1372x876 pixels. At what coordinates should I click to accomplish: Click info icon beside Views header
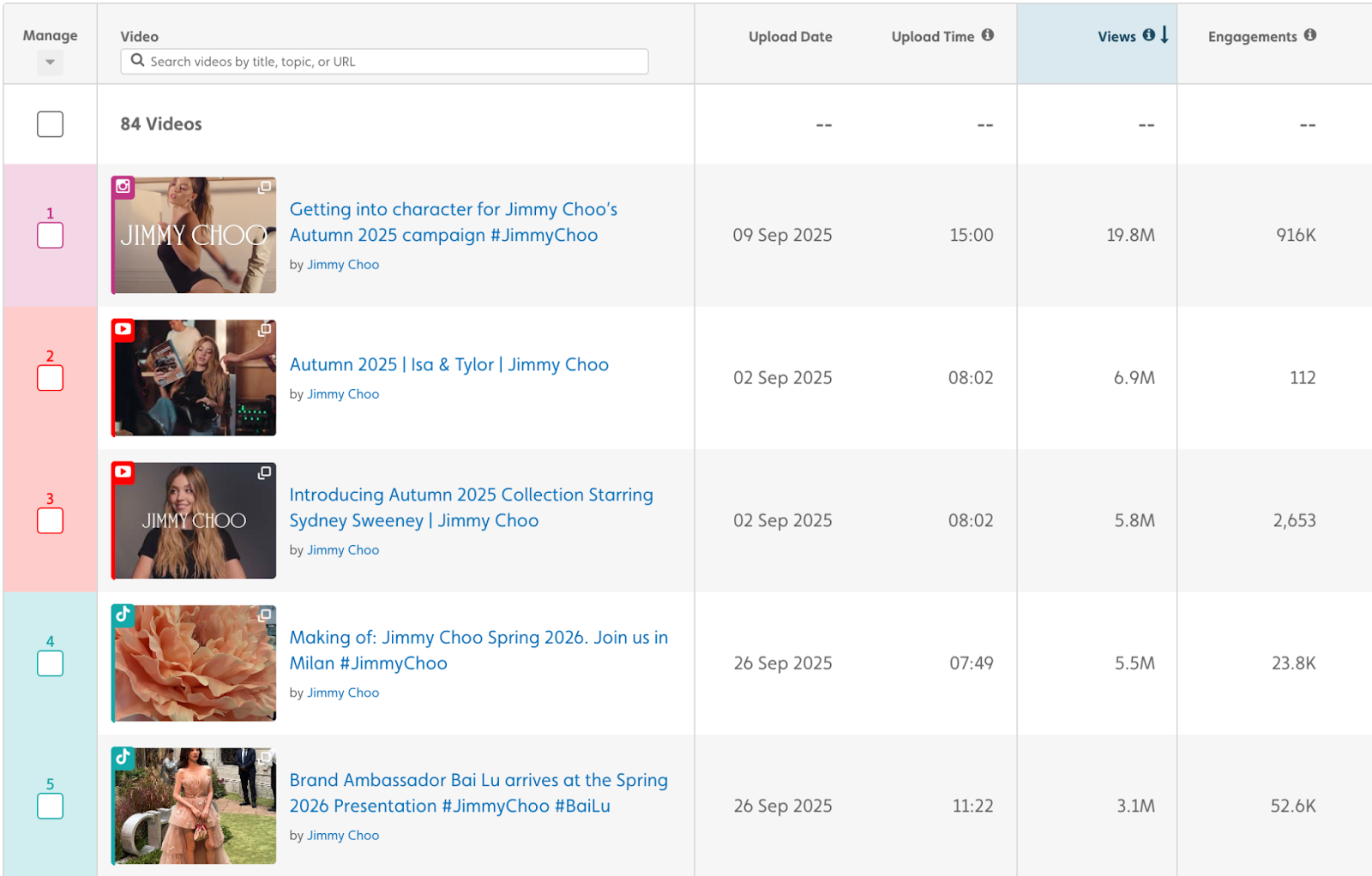(x=1148, y=35)
